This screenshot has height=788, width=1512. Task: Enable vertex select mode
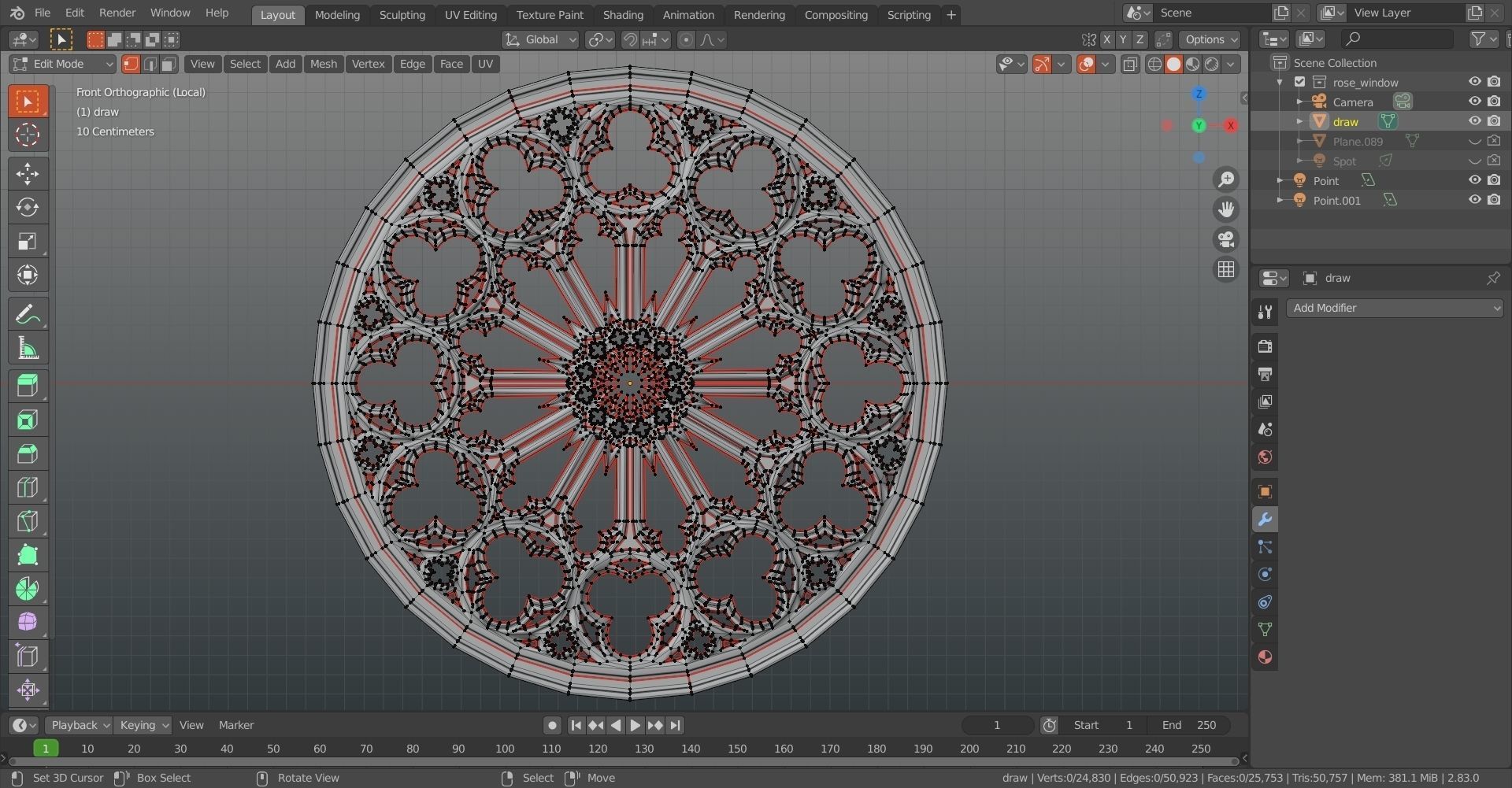point(131,64)
